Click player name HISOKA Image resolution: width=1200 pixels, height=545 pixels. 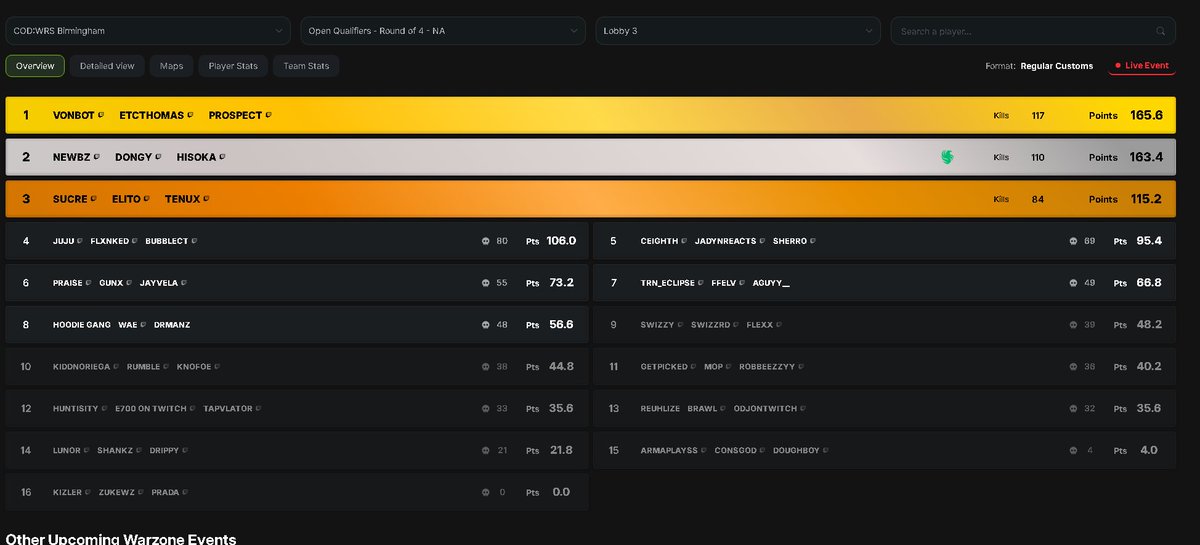coord(196,157)
